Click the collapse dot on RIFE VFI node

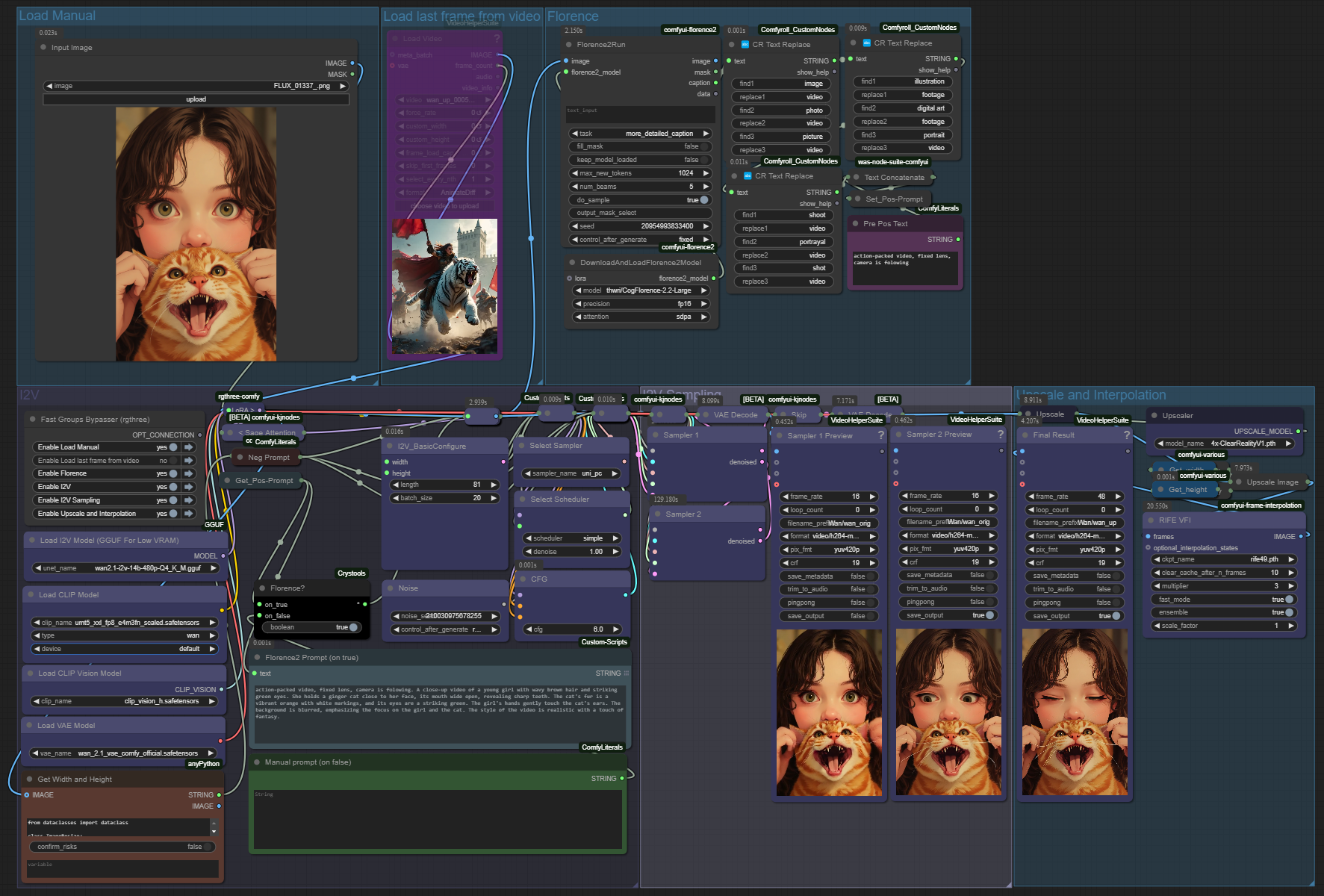coord(1151,520)
